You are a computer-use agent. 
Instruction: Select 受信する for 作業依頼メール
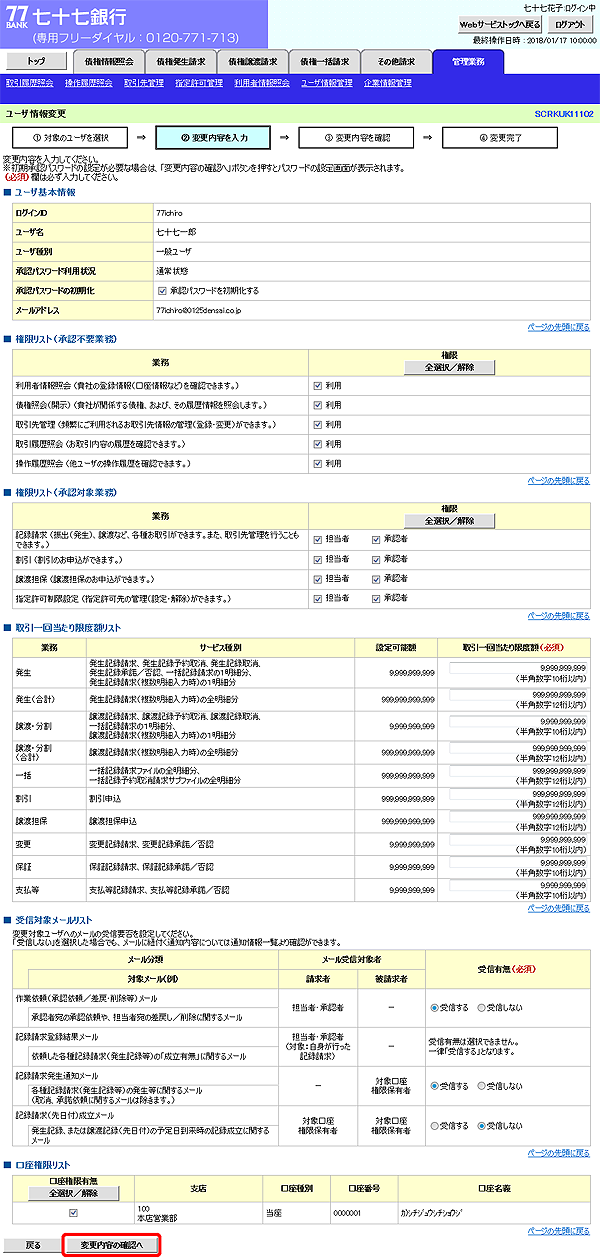tap(435, 1007)
